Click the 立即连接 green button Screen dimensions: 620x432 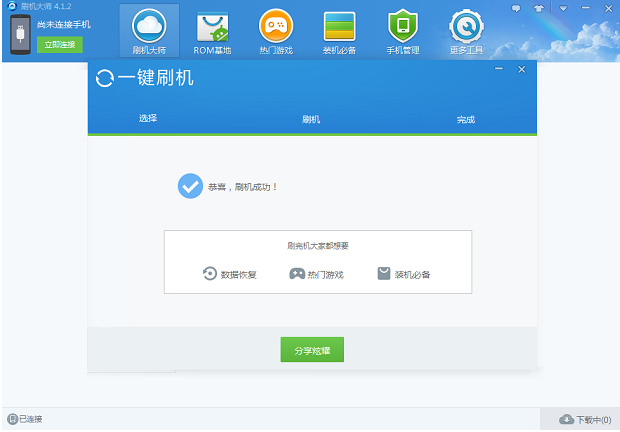point(60,45)
